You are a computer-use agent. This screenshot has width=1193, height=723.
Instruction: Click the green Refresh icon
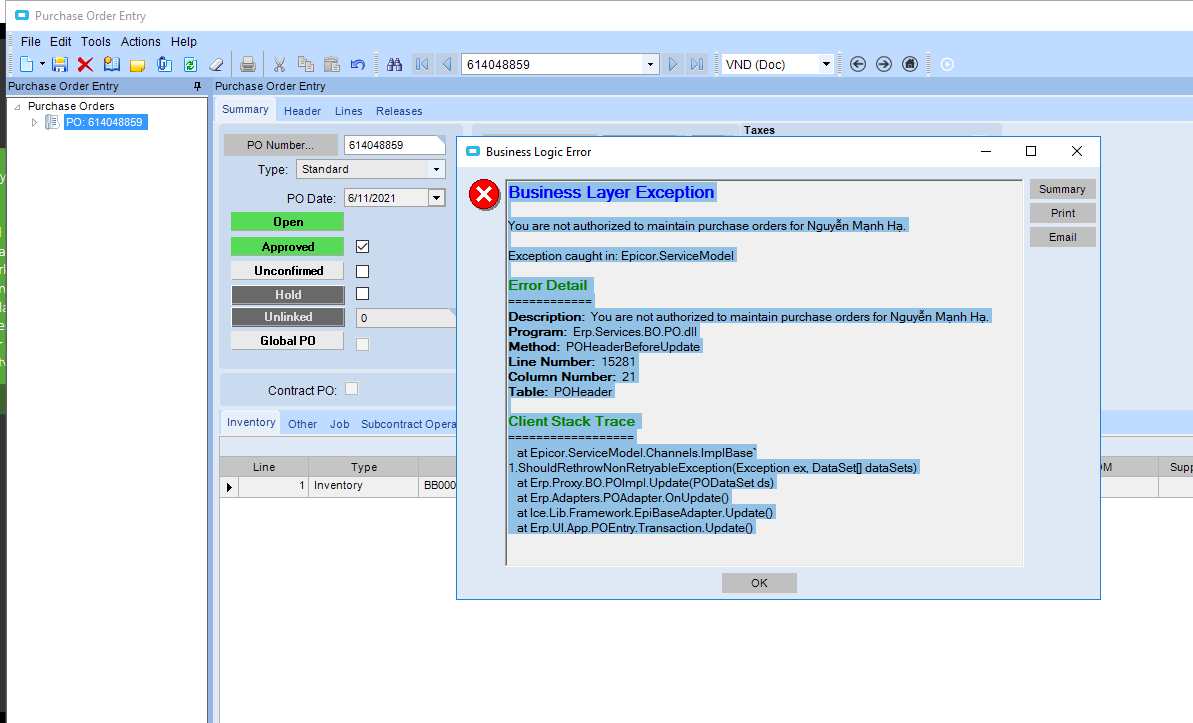[x=190, y=65]
